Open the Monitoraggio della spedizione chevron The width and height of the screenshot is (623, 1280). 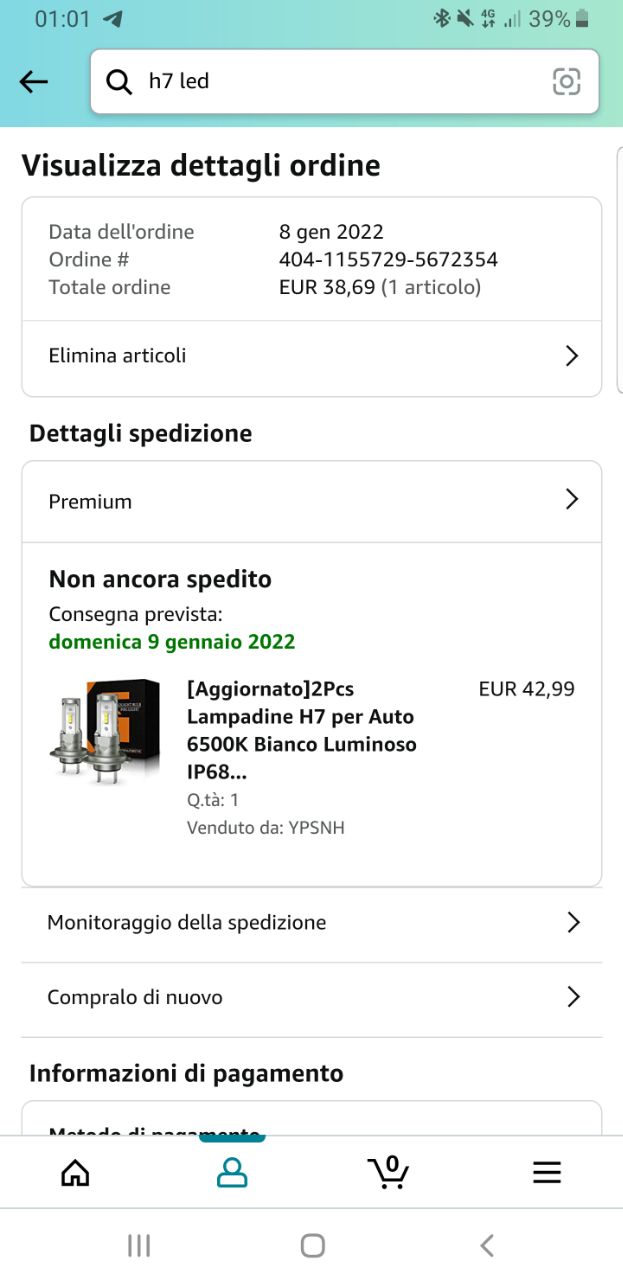coord(573,922)
